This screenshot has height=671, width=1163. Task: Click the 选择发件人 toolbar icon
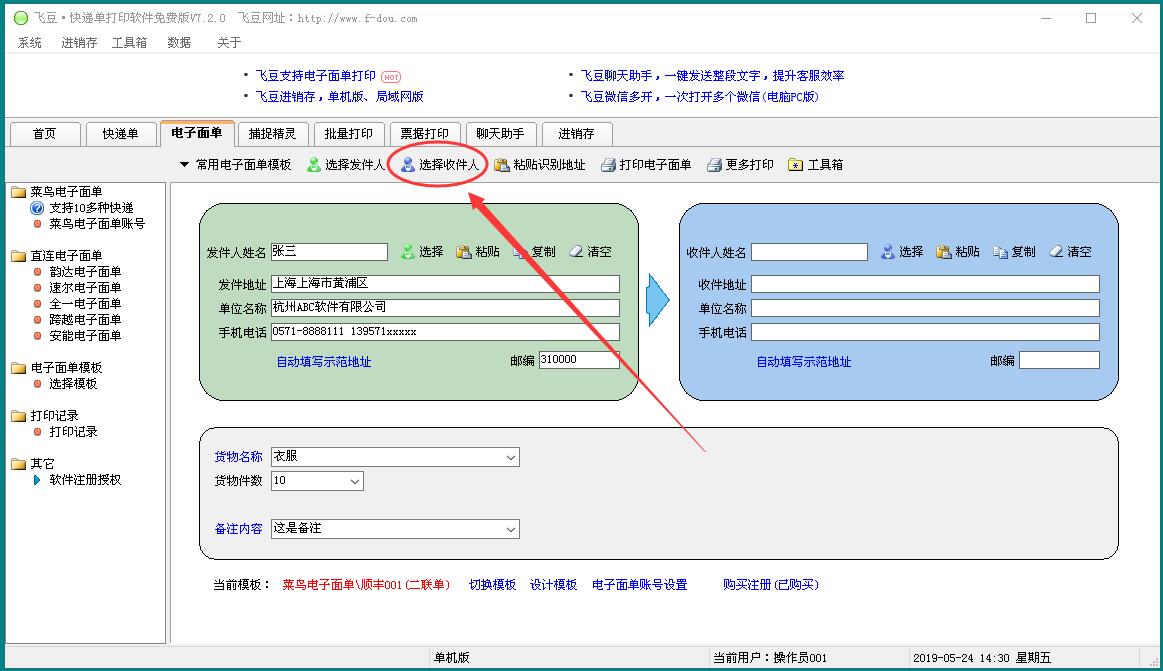tap(314, 165)
